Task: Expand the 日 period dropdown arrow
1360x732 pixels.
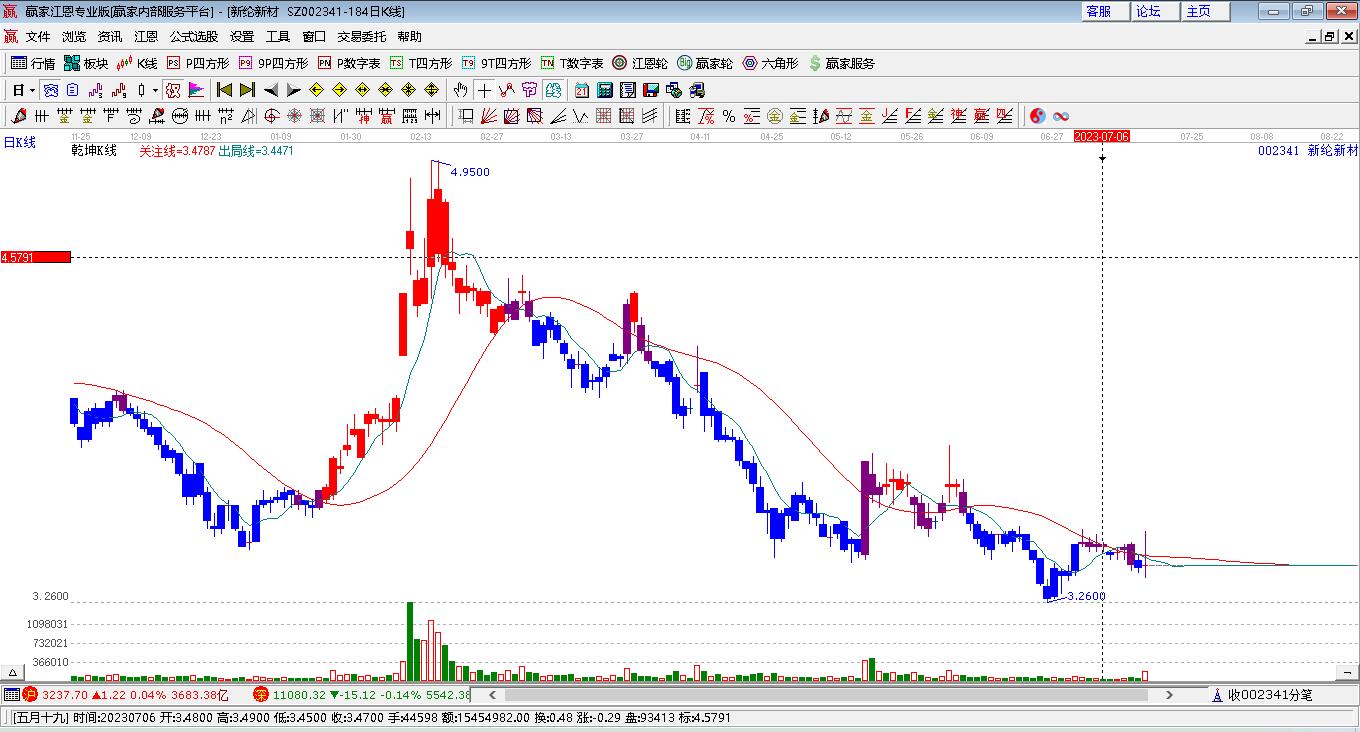Action: [x=32, y=90]
